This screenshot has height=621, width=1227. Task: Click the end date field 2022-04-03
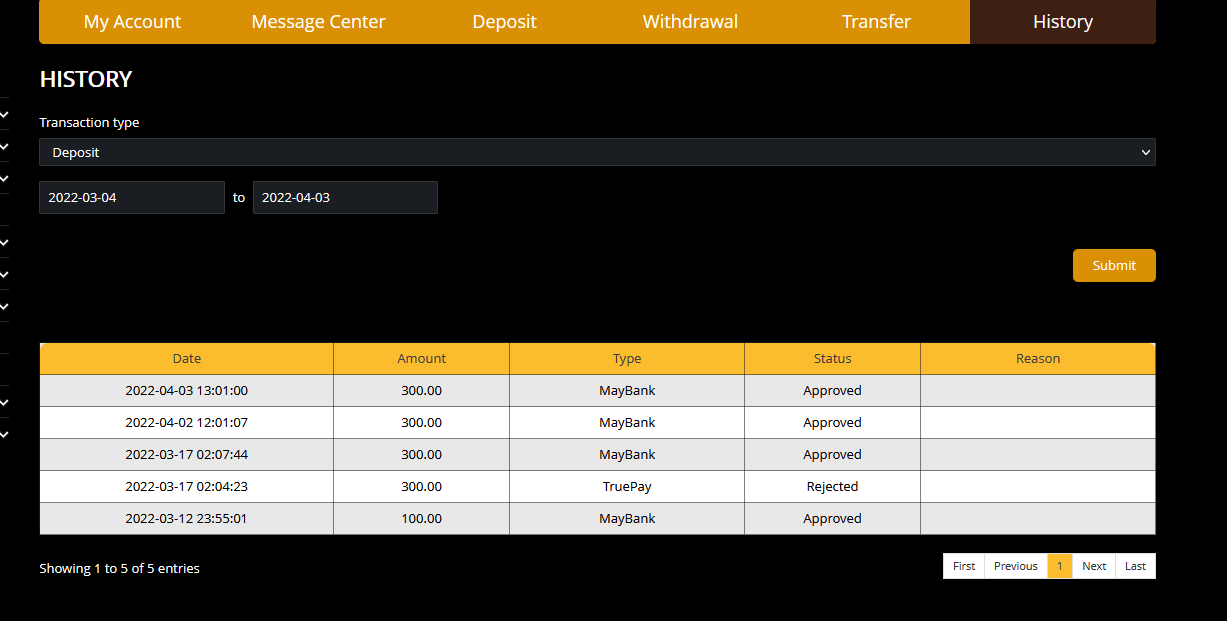click(x=345, y=198)
